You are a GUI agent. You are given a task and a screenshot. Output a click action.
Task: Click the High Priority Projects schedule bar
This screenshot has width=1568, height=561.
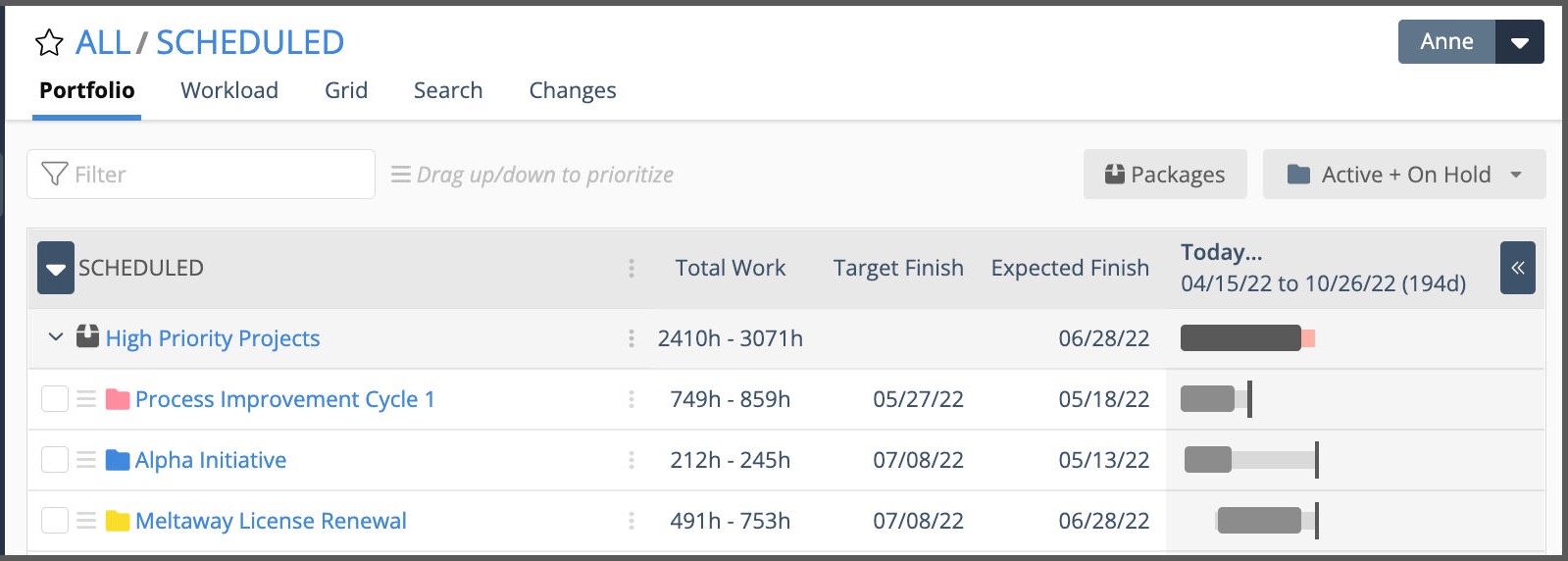(x=1240, y=338)
